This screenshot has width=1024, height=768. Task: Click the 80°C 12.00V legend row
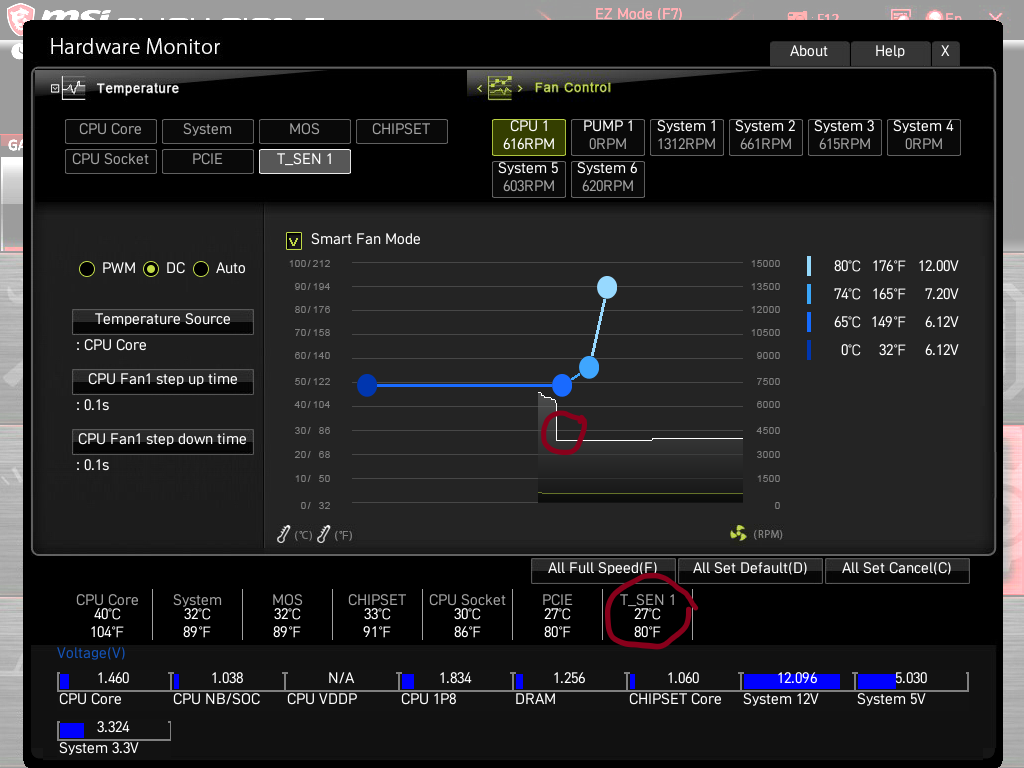tap(883, 266)
